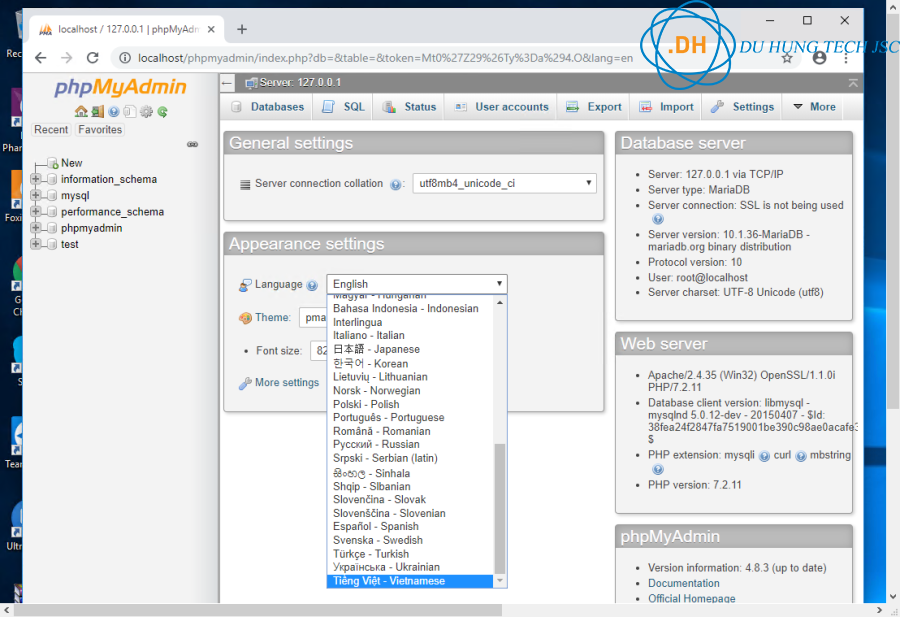Click the browser reload page button

[93, 58]
